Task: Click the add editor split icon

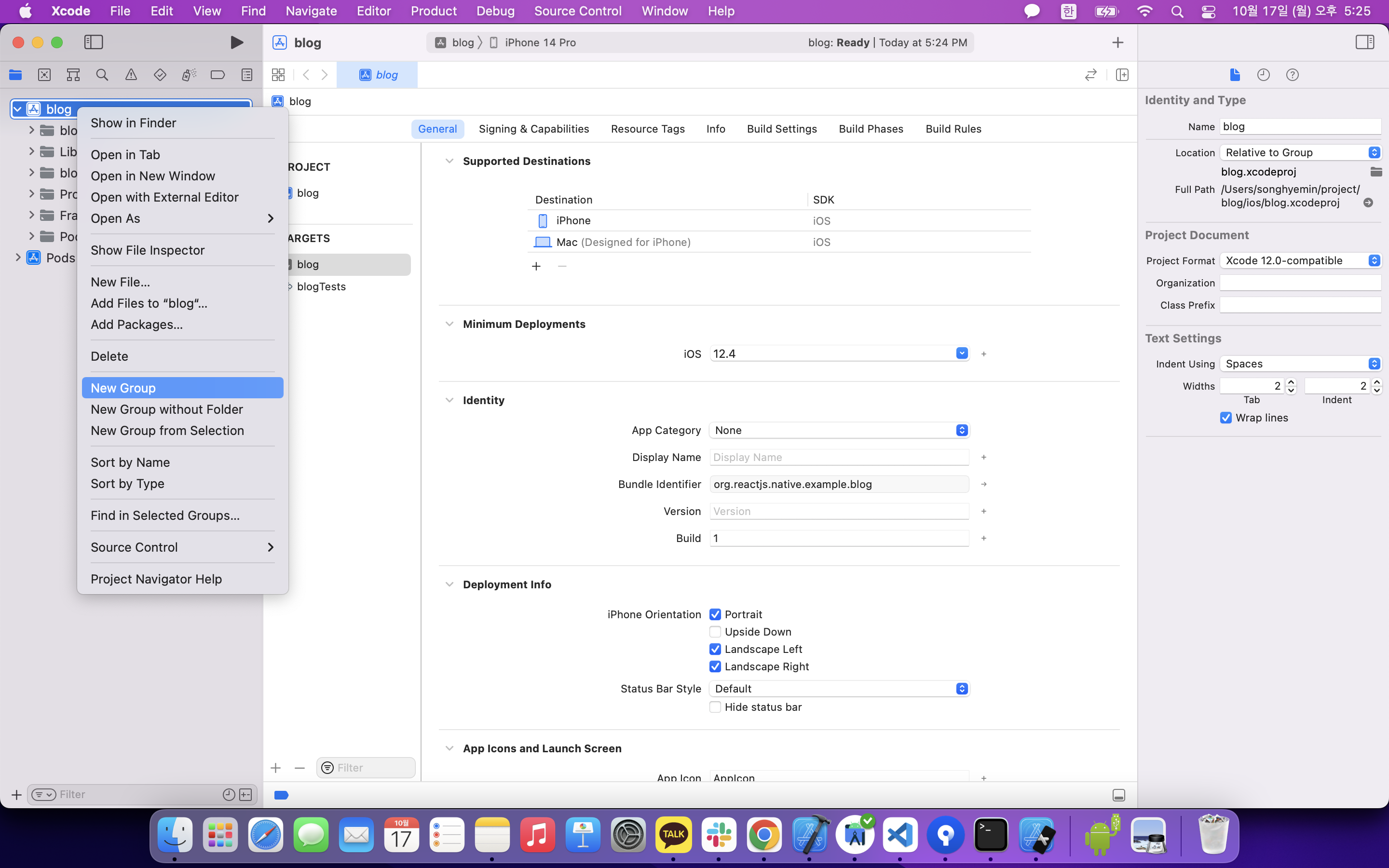Action: pyautogui.click(x=1122, y=75)
